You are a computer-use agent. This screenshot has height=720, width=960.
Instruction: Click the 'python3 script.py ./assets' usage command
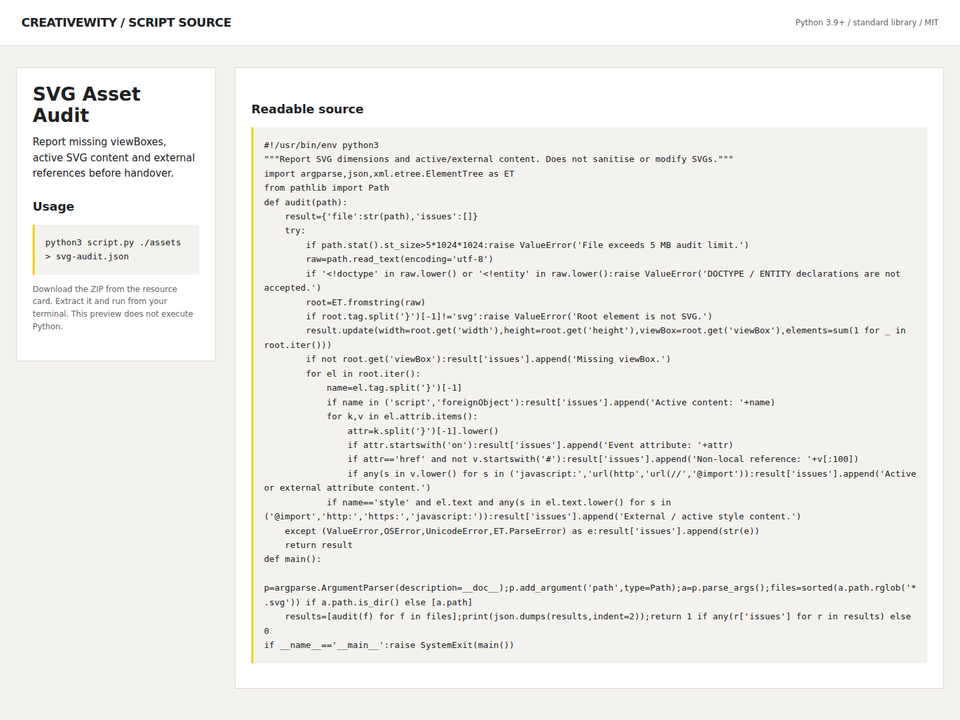(x=113, y=242)
